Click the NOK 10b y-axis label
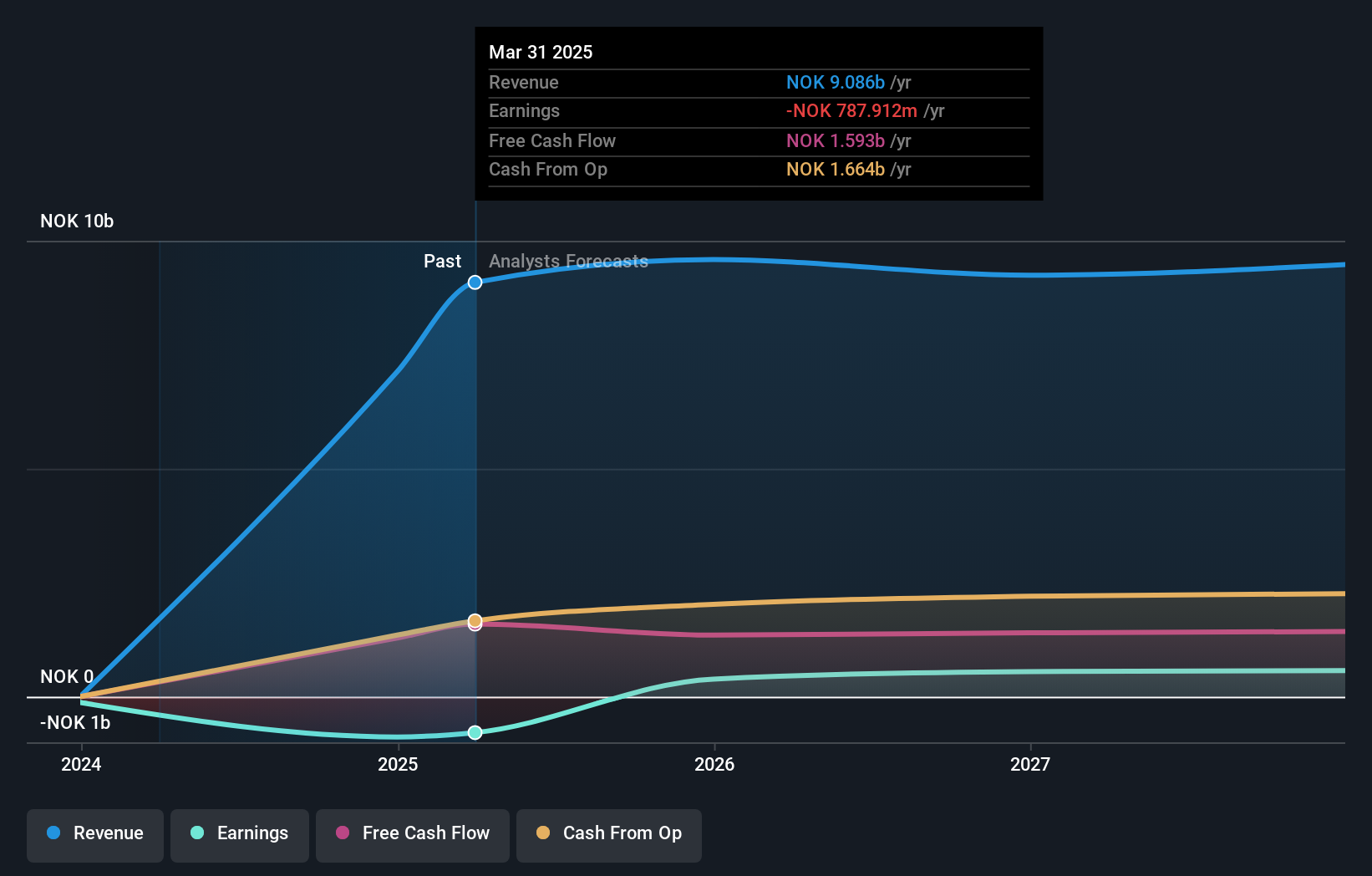This screenshot has height=876, width=1372. [77, 221]
